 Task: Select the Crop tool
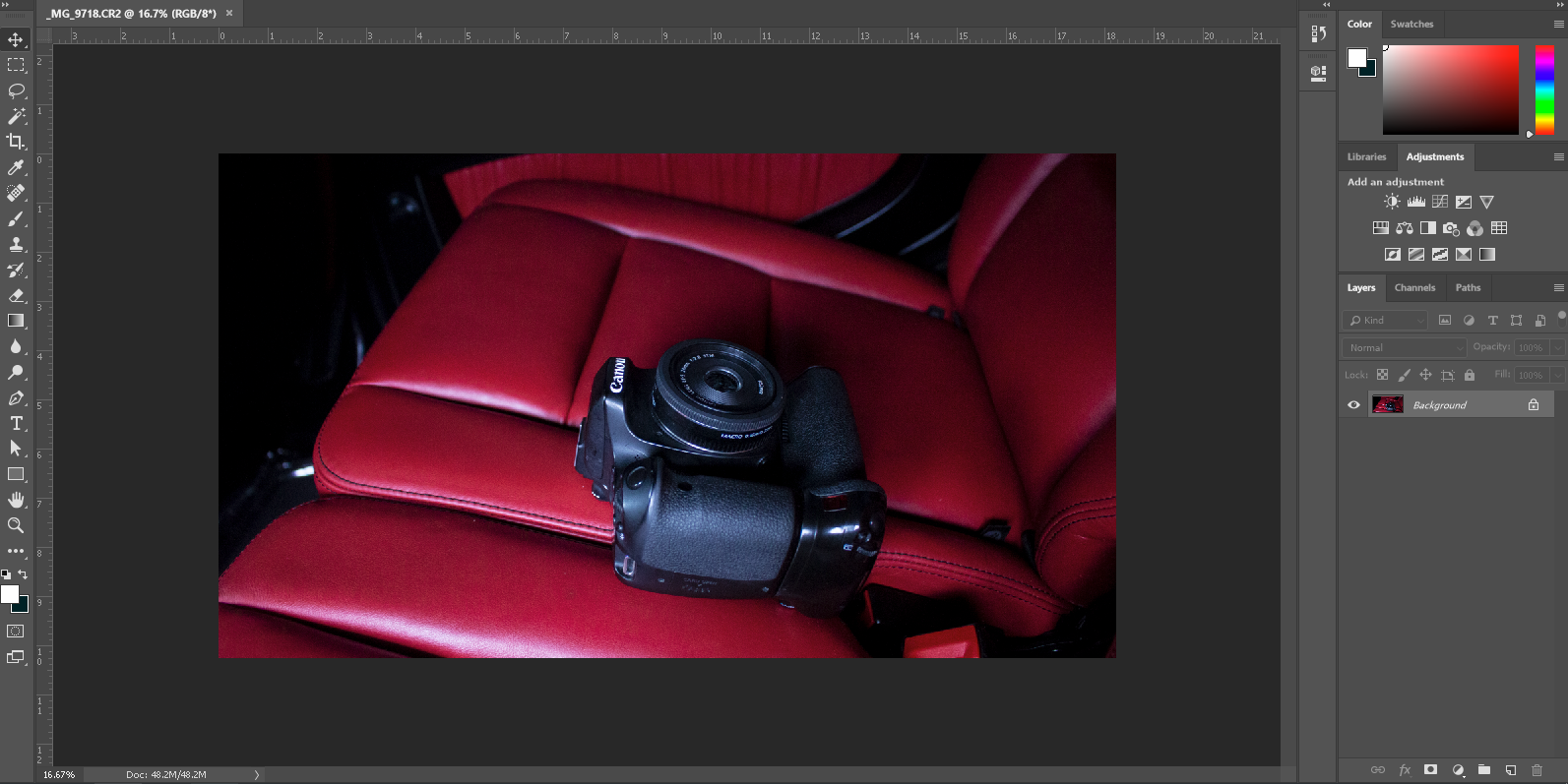point(16,142)
